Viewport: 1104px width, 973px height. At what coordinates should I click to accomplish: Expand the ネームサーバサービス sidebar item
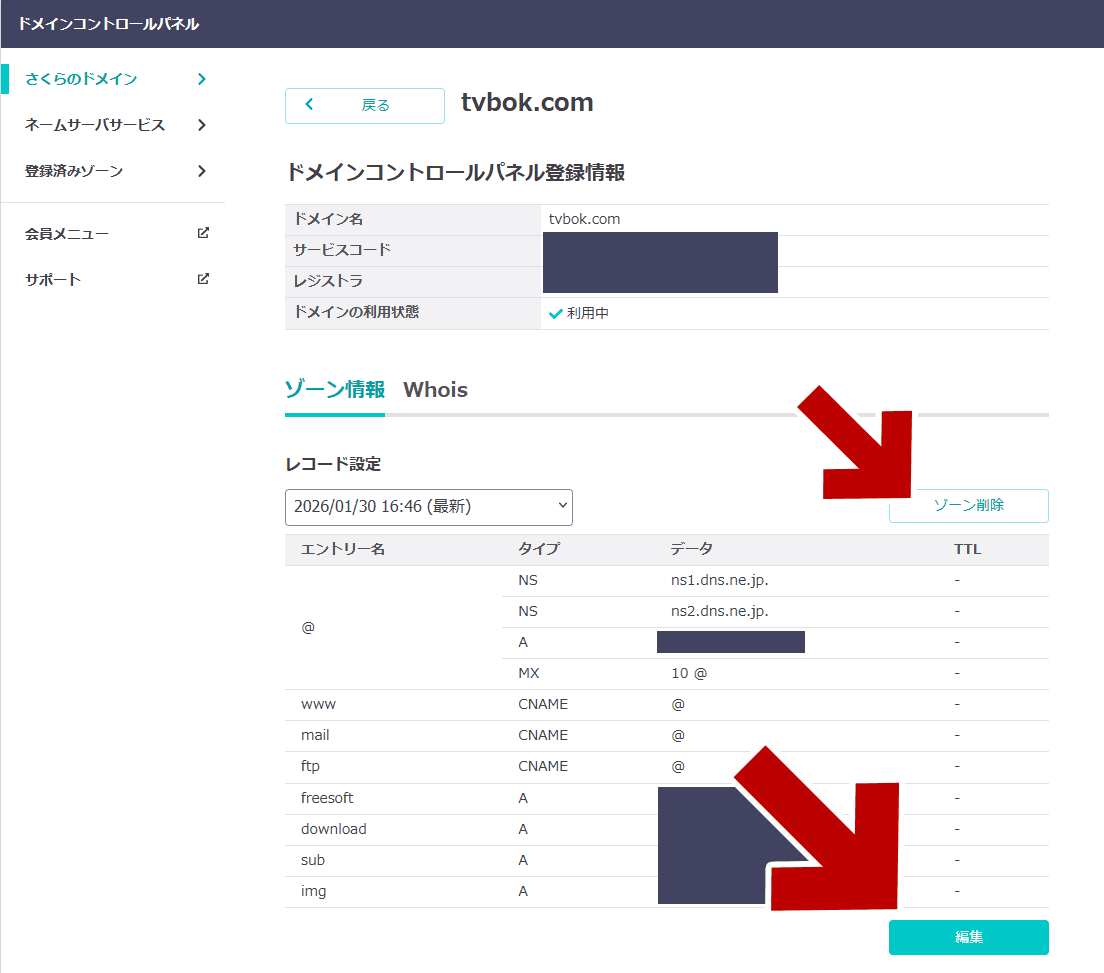pyautogui.click(x=95, y=125)
